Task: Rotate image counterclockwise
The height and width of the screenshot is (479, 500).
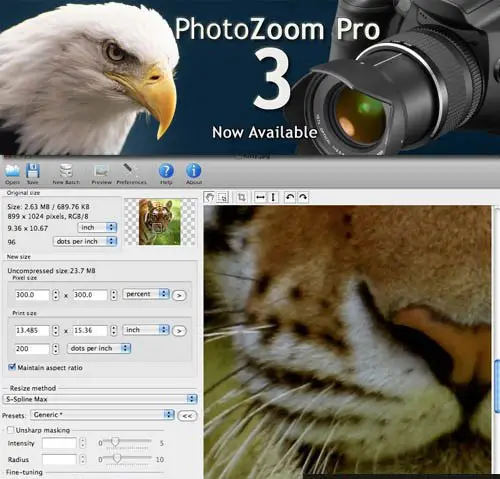Action: click(290, 197)
